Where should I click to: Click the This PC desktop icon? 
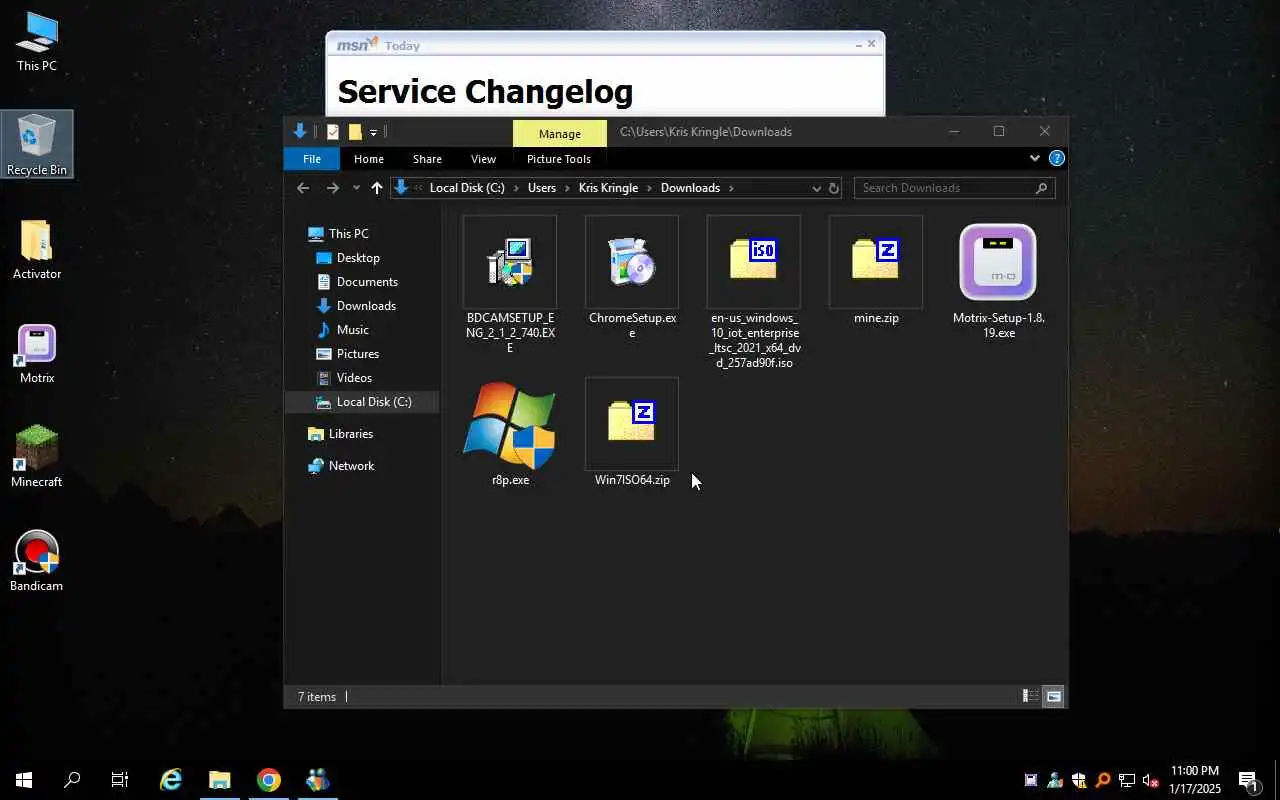(37, 41)
